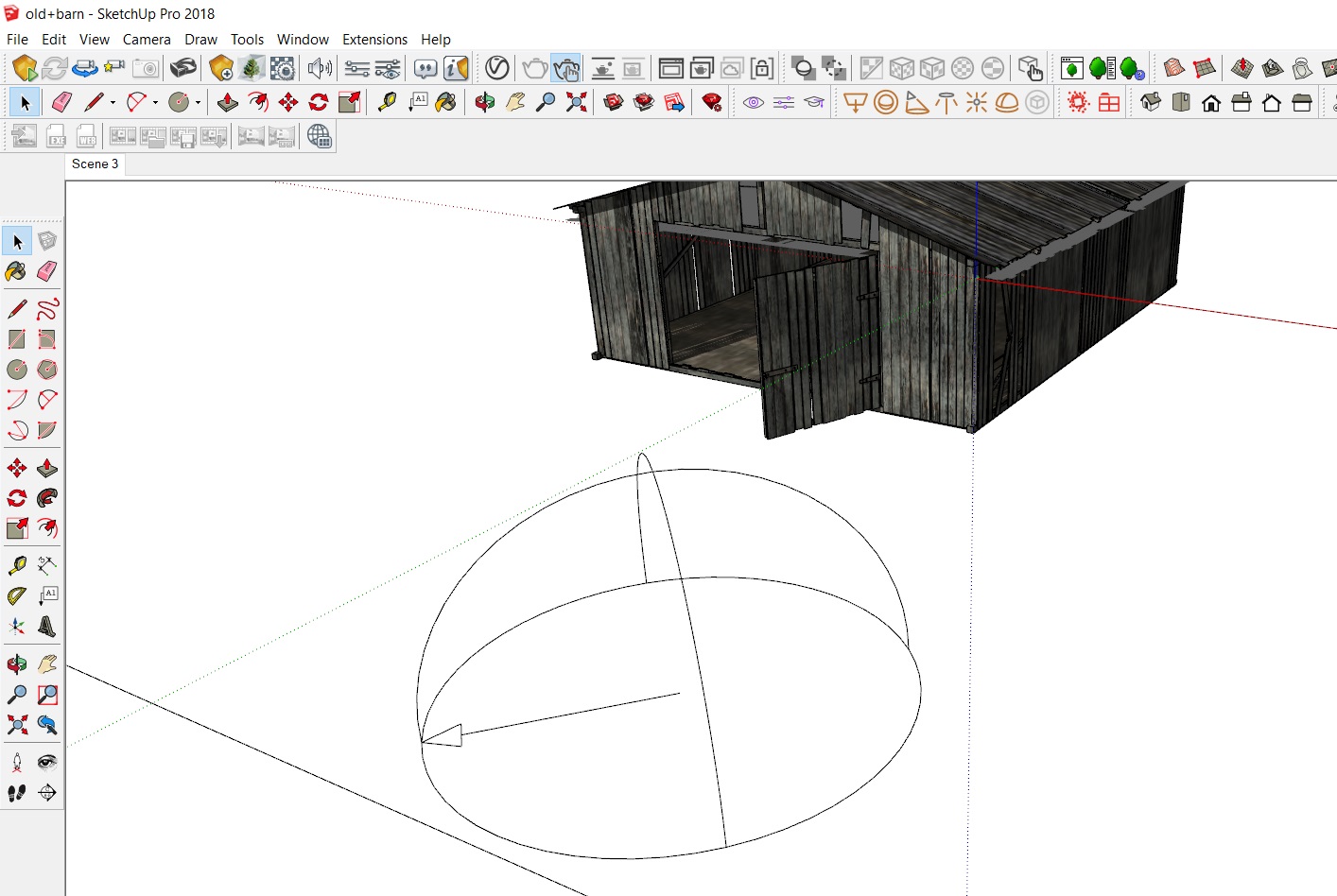Click the V-Ray spot light icon

(x=916, y=102)
